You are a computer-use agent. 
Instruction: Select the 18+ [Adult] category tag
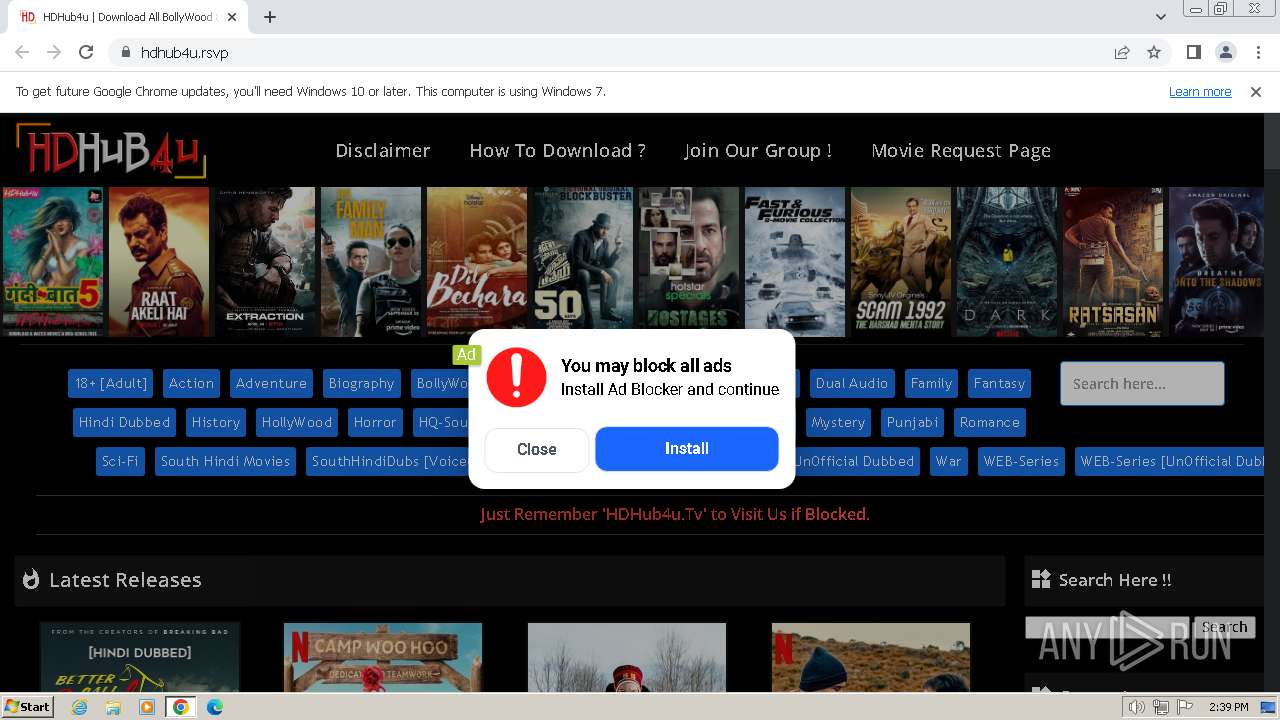tap(111, 383)
